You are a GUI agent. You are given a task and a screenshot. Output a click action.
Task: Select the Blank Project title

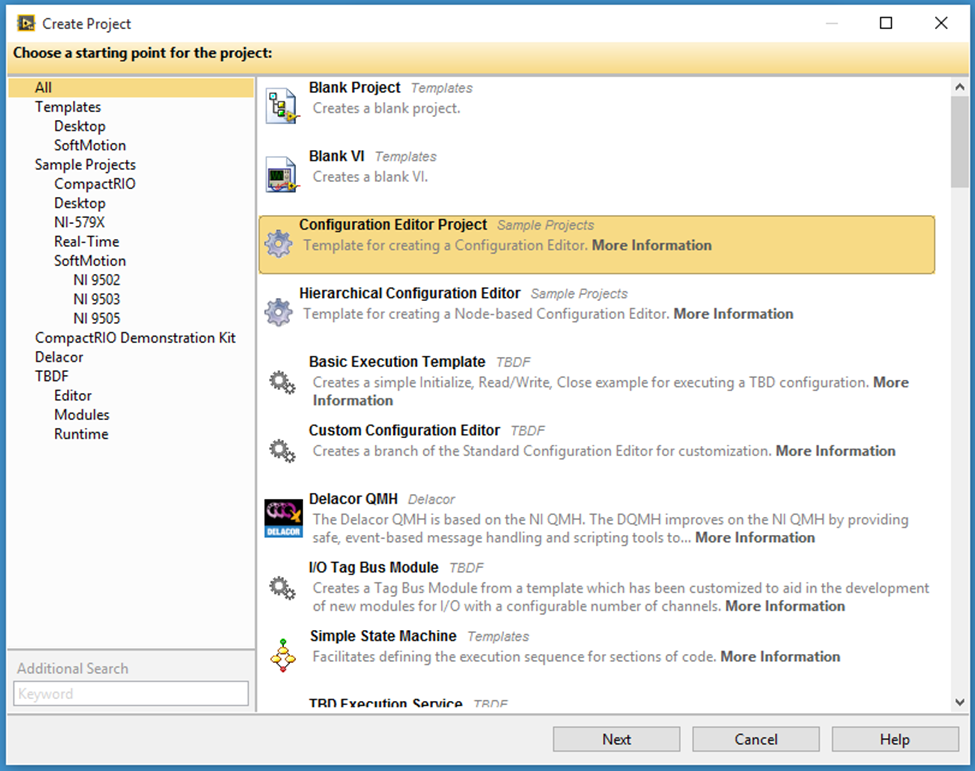[x=354, y=88]
